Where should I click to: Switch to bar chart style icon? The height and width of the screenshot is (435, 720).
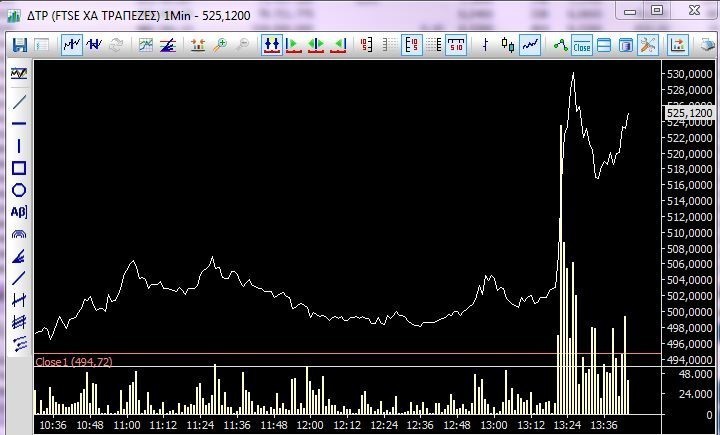[485, 45]
